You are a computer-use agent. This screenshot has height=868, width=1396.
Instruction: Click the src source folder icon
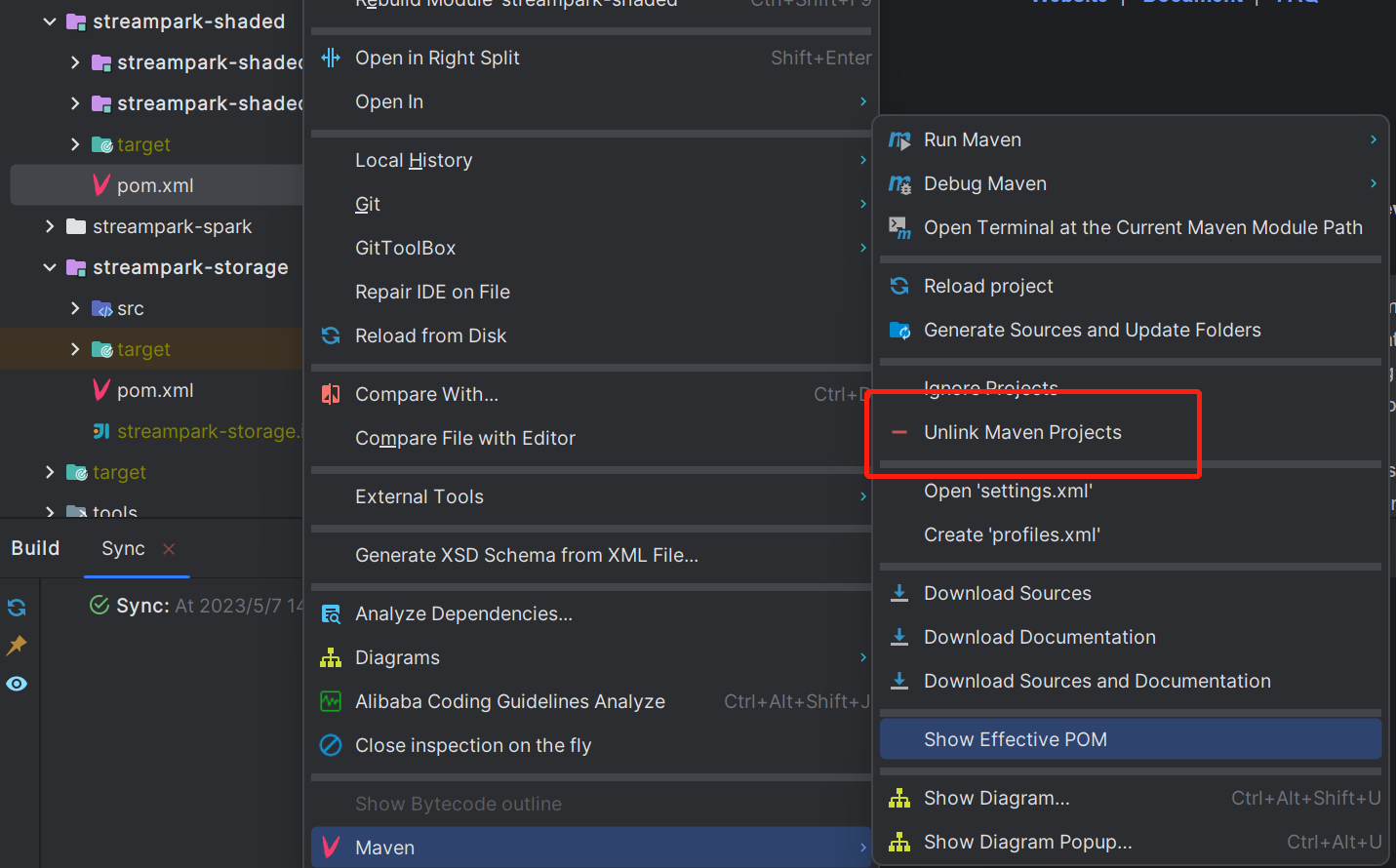pos(101,308)
